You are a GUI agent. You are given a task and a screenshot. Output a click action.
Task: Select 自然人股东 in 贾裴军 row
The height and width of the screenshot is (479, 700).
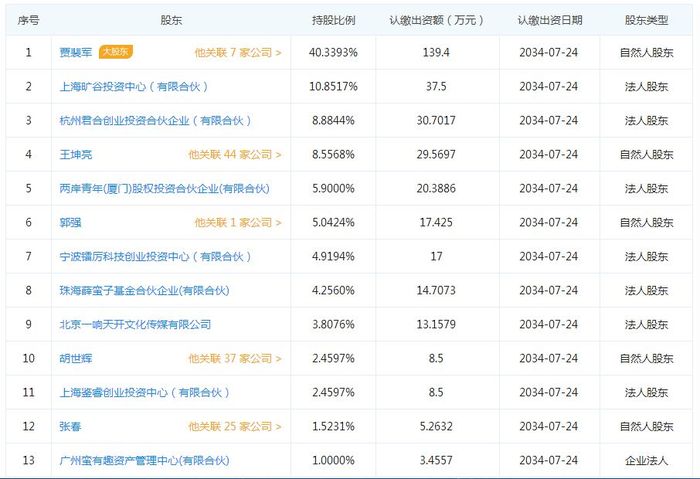(x=646, y=53)
